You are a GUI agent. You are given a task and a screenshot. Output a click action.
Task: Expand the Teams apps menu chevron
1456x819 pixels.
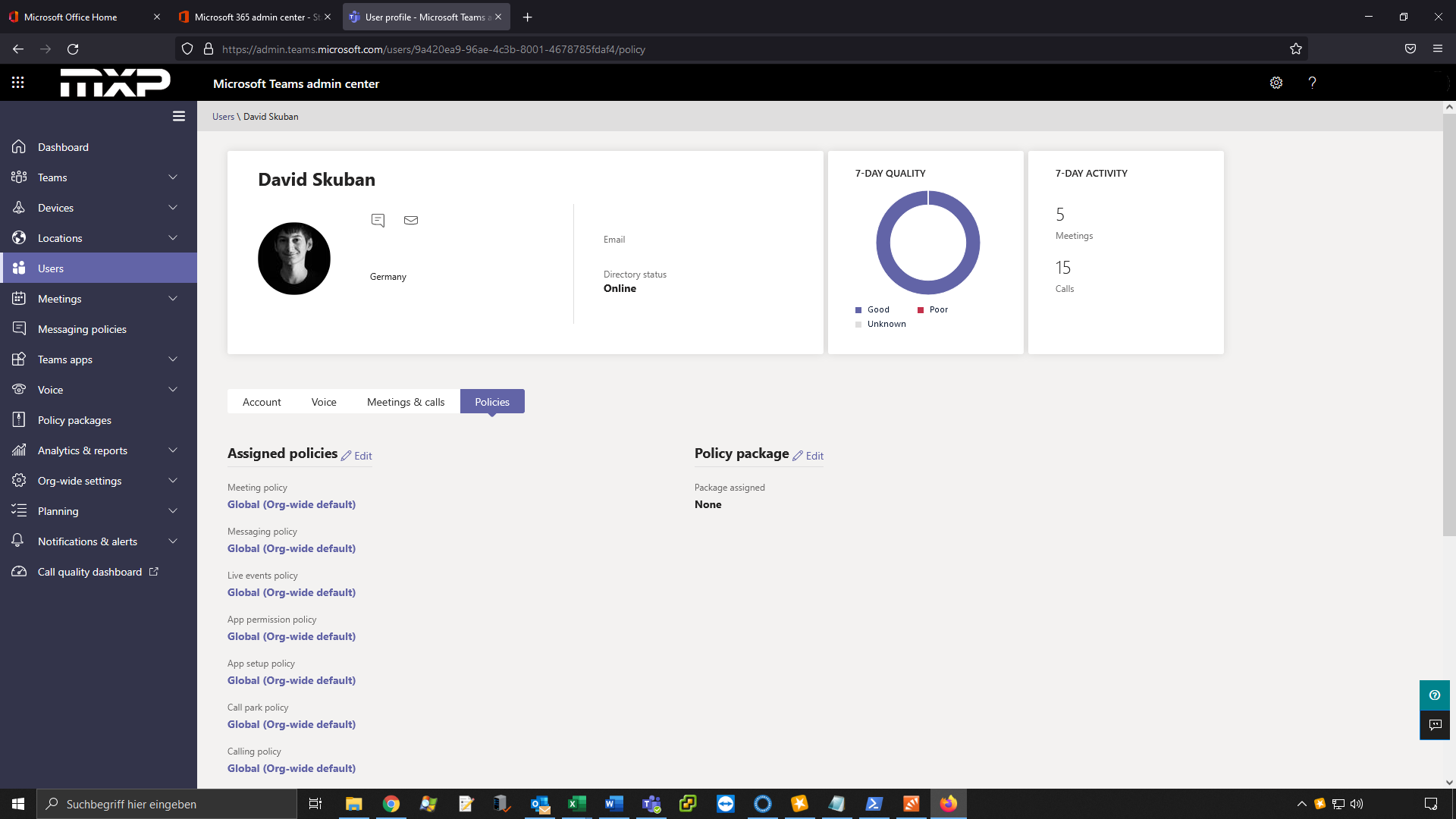pos(173,359)
